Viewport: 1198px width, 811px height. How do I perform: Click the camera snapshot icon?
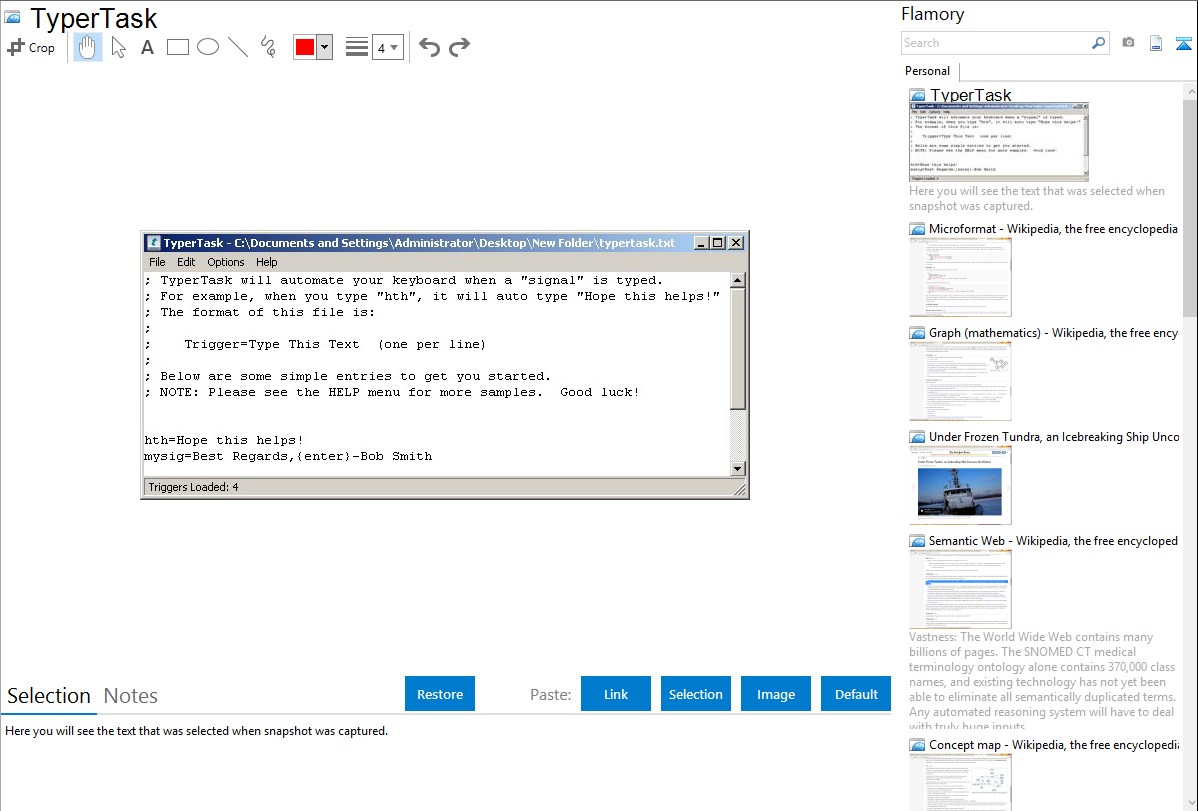1128,43
